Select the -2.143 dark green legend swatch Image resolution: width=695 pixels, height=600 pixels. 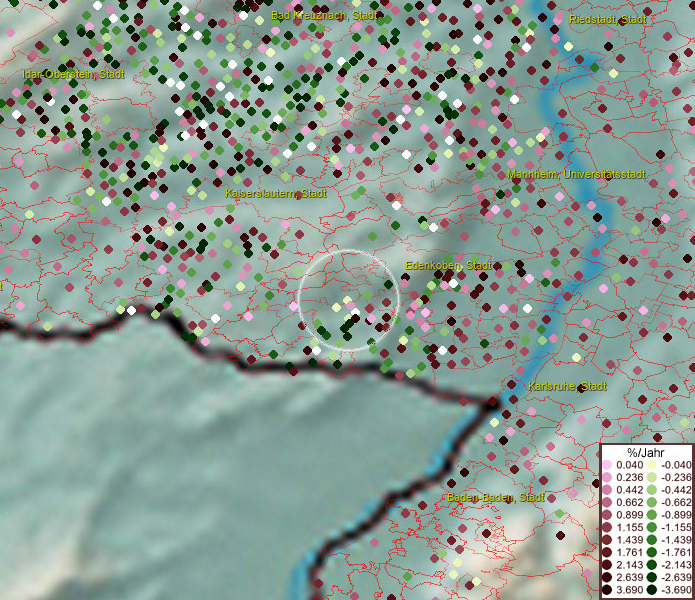point(652,565)
